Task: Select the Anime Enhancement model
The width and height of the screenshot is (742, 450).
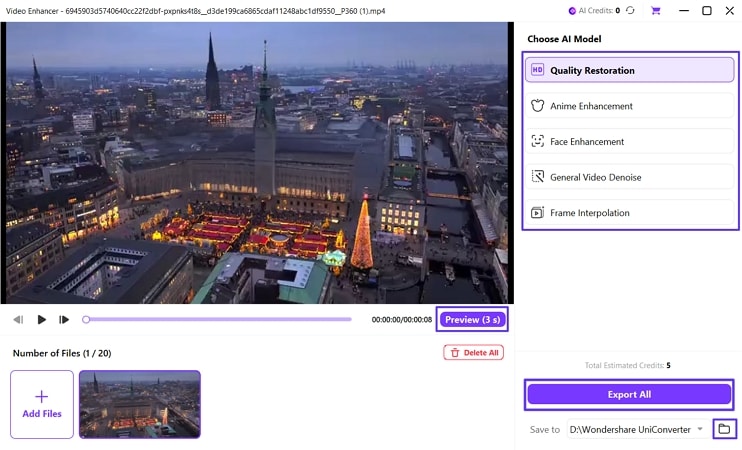Action: 629,106
